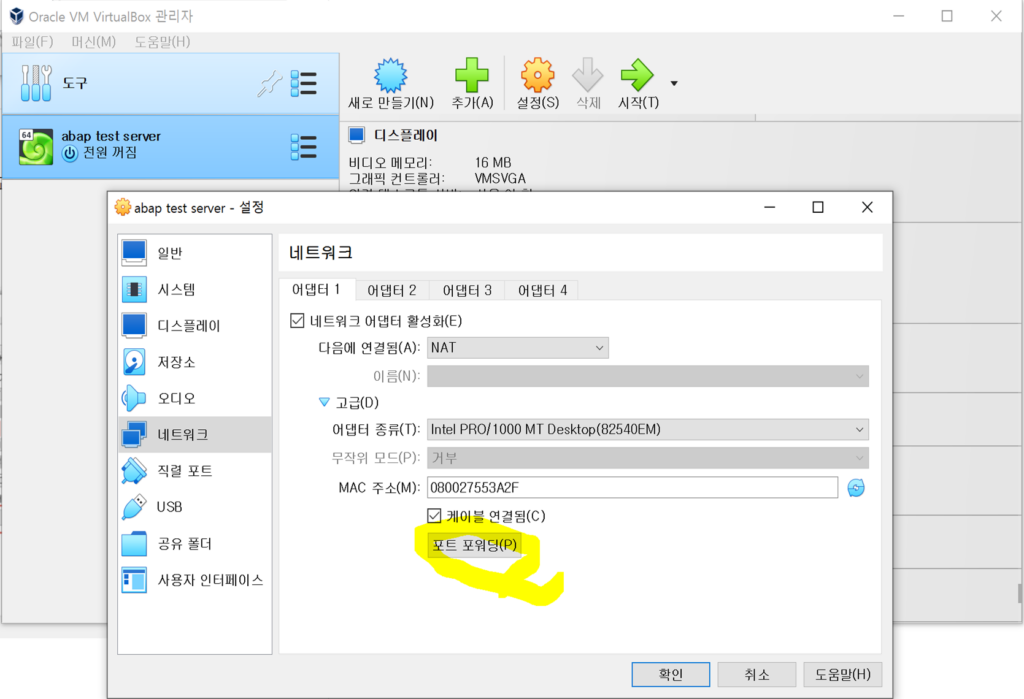This screenshot has width=1024, height=699.
Task: Click the 삭제 delete arrow icon
Action: coord(588,74)
